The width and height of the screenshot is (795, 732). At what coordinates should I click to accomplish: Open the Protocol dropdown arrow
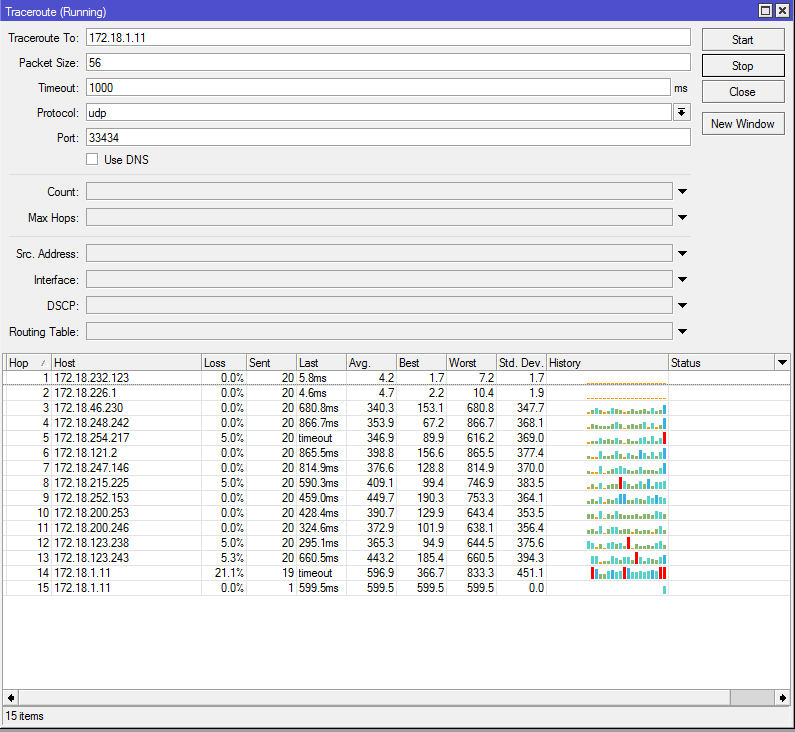(682, 113)
